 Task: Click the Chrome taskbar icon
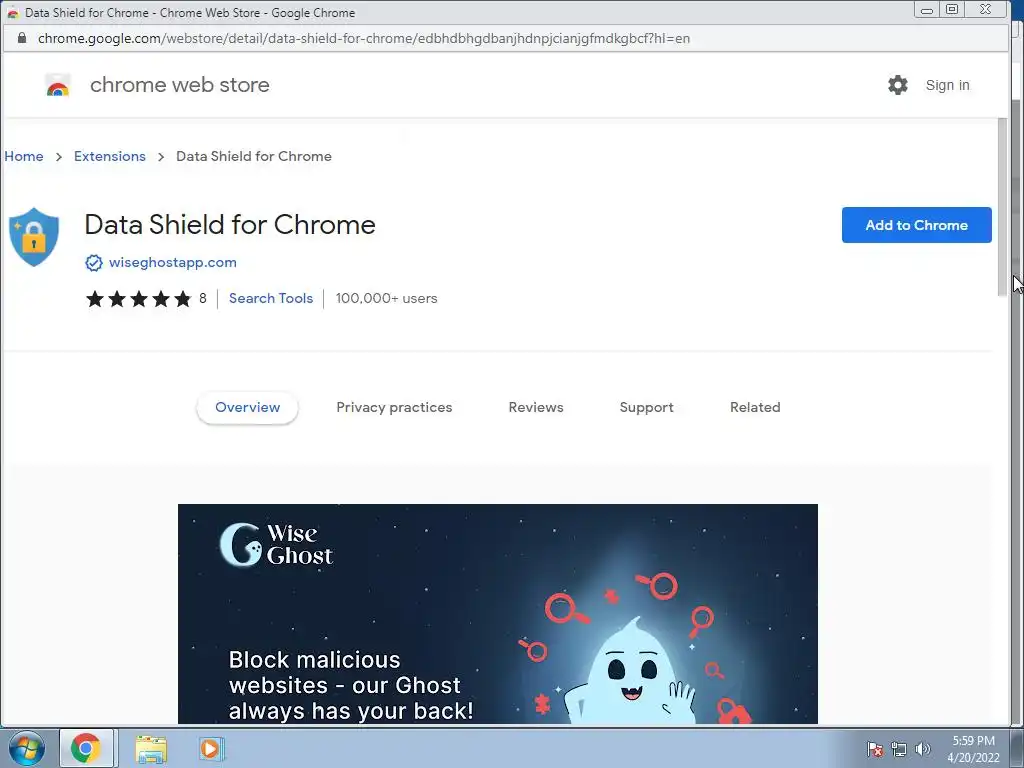(86, 748)
